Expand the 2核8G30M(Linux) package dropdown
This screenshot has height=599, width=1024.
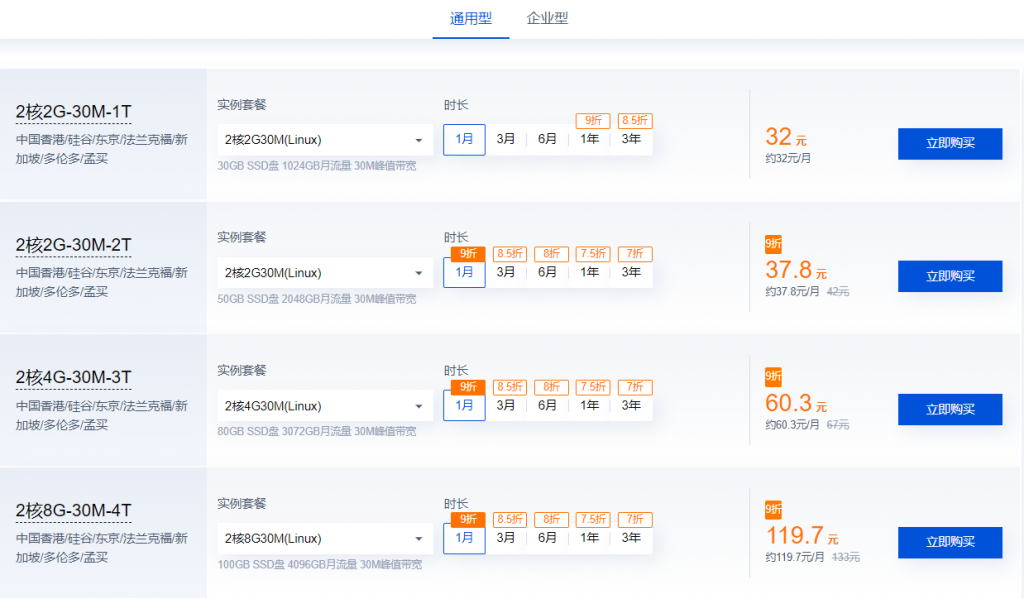click(324, 539)
